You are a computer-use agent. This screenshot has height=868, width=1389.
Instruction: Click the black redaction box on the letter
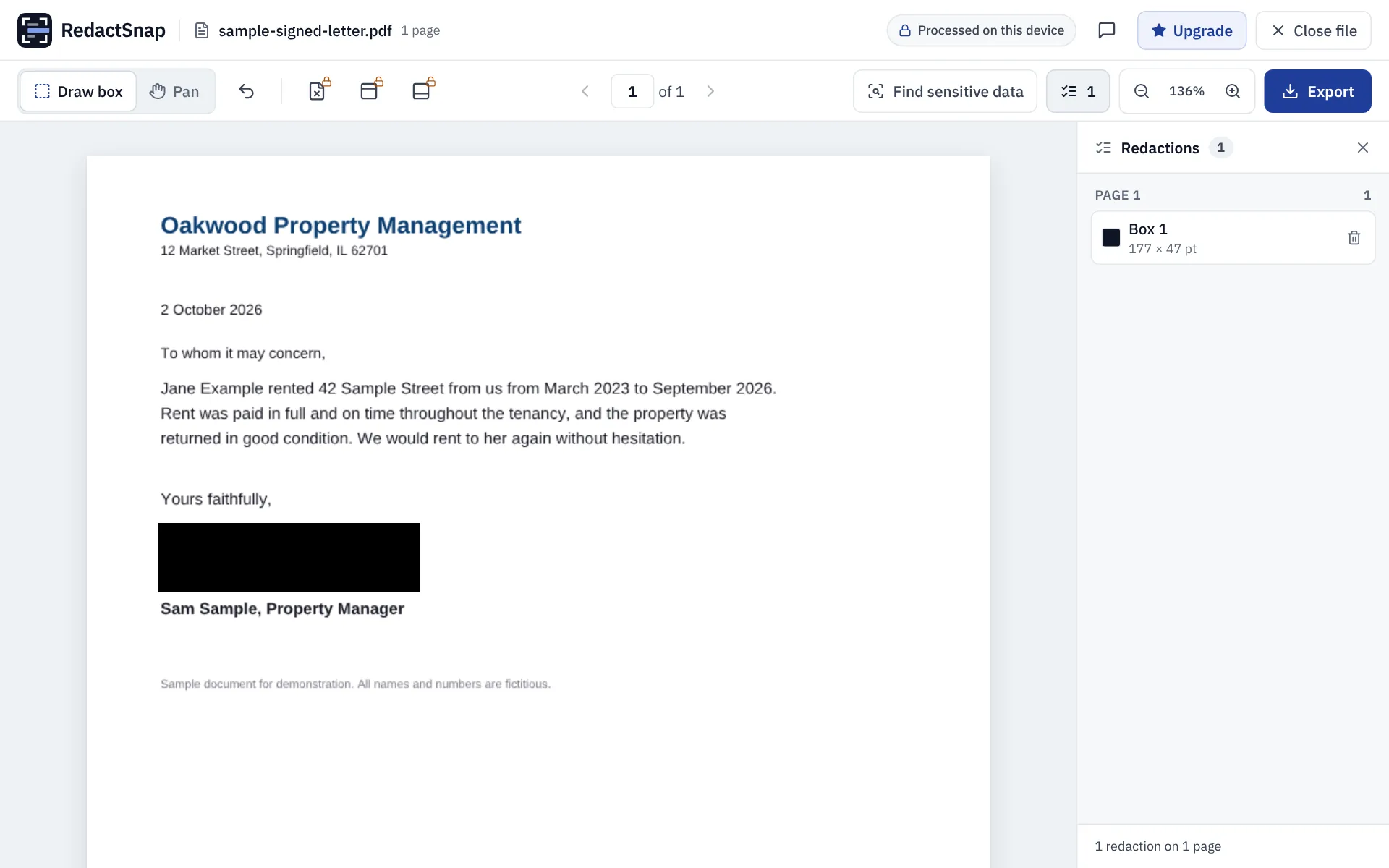(x=289, y=558)
